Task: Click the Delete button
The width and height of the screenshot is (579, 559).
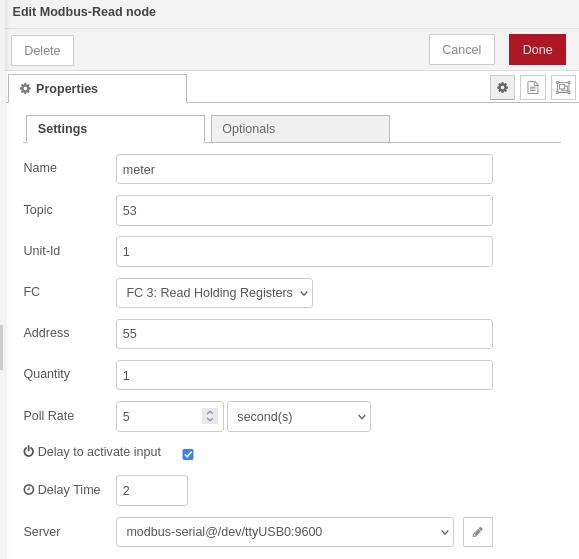Action: click(42, 51)
